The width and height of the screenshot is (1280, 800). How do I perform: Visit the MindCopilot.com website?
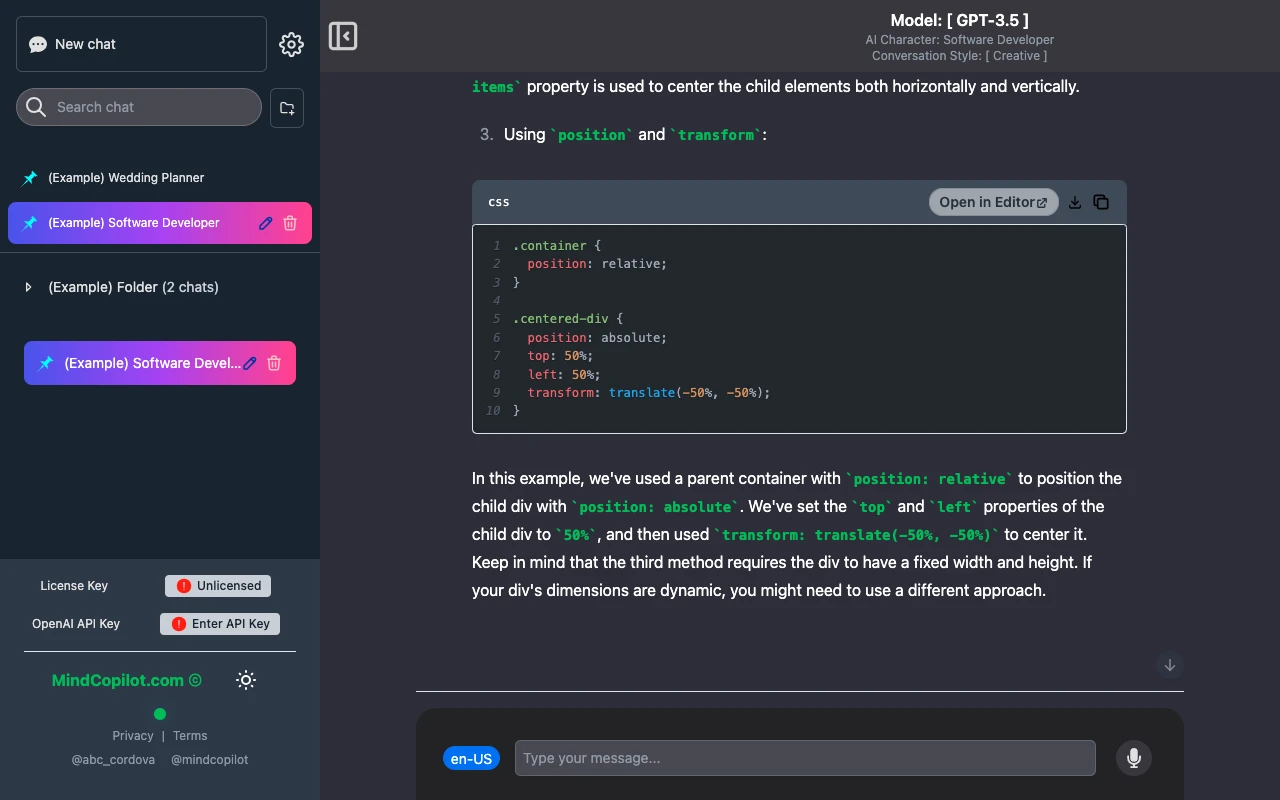click(118, 680)
